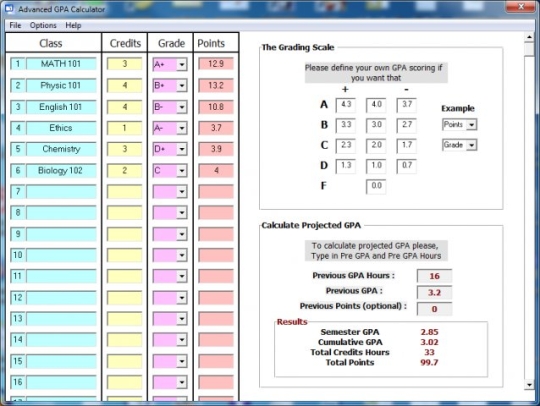This screenshot has height=406, width=540.
Task: Click the C+ scale value 2.3 field
Action: (346, 145)
